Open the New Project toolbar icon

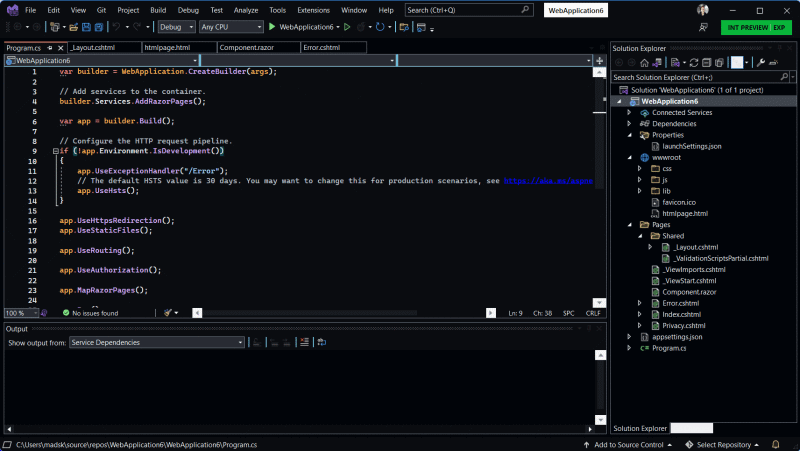[55, 27]
